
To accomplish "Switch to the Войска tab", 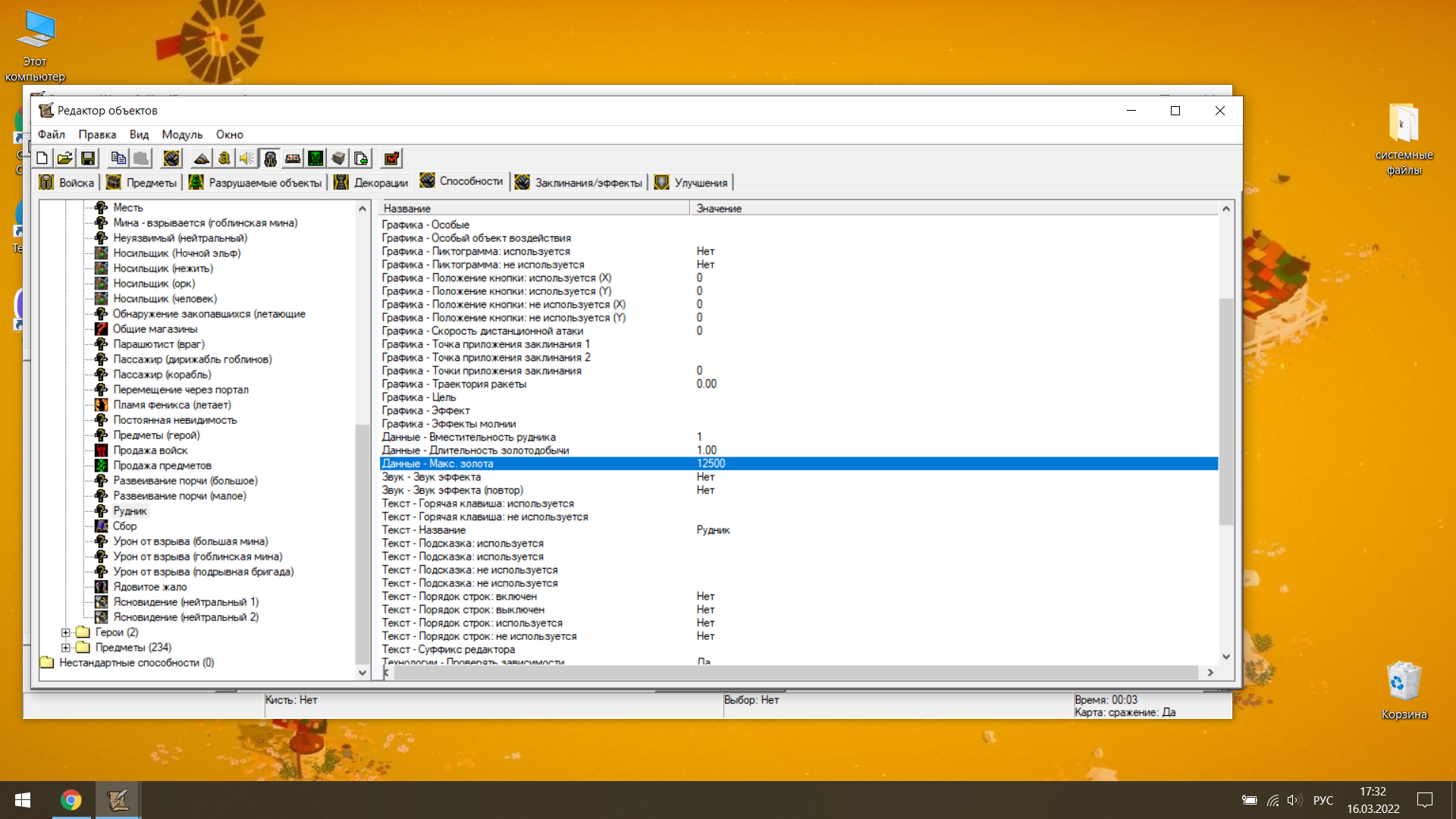I will coord(67,183).
